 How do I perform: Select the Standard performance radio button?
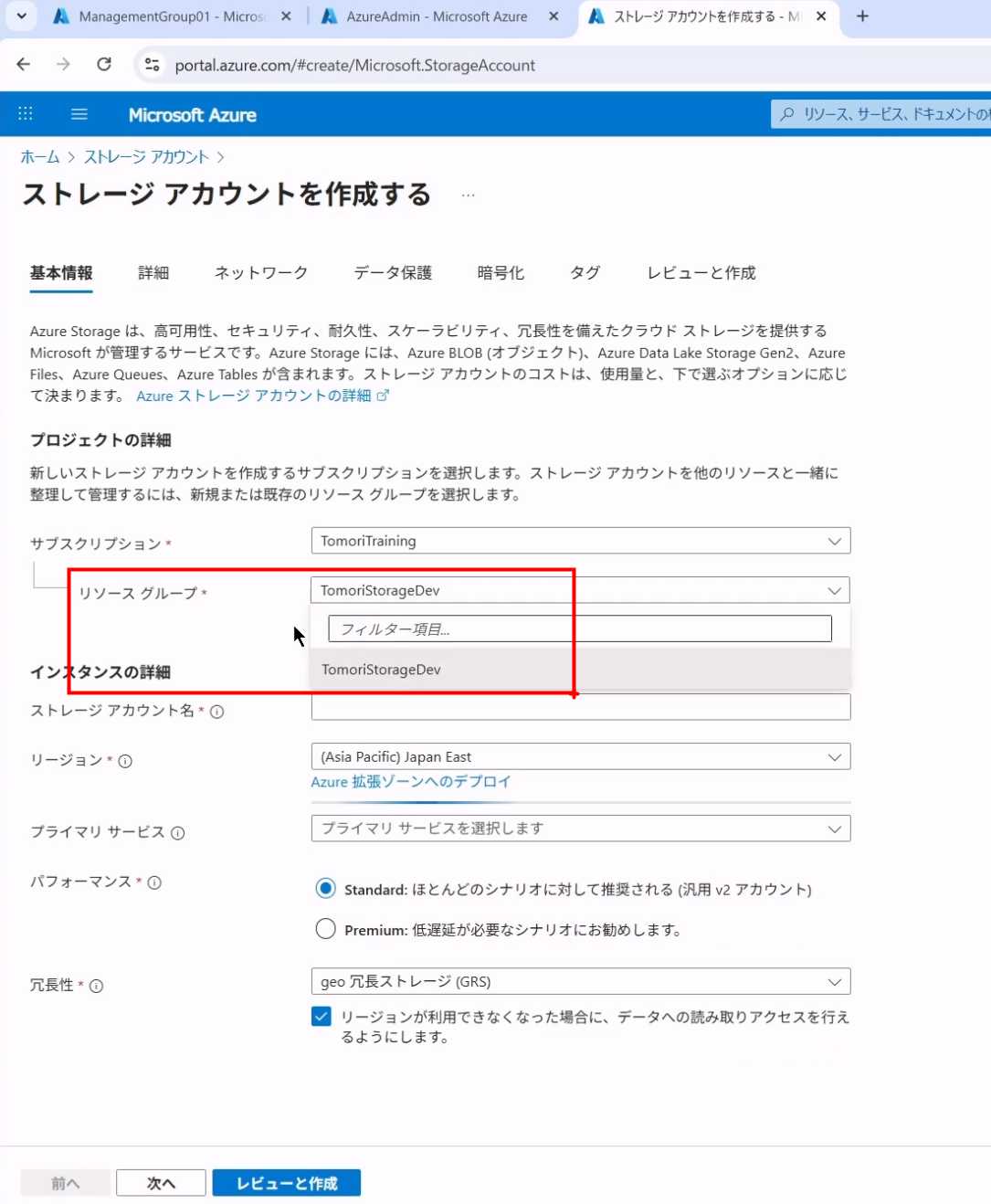click(325, 888)
